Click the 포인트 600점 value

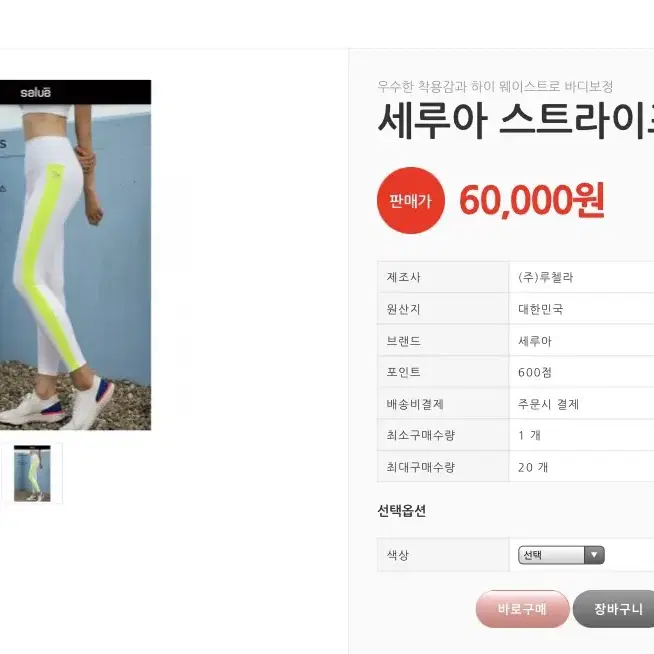[535, 372]
